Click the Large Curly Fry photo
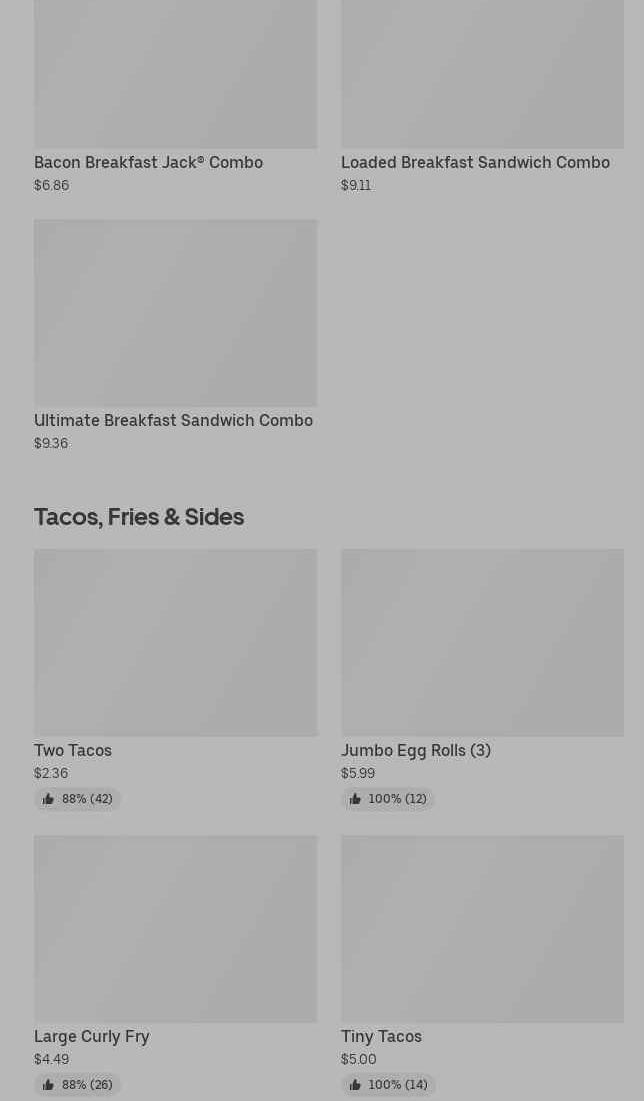 [x=175, y=928]
